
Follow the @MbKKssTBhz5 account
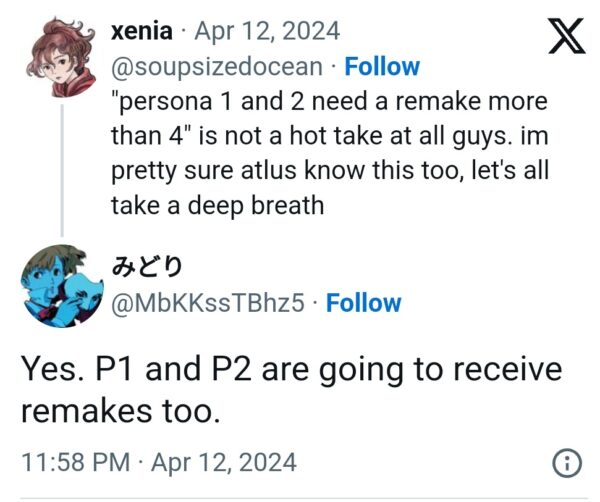point(363,302)
